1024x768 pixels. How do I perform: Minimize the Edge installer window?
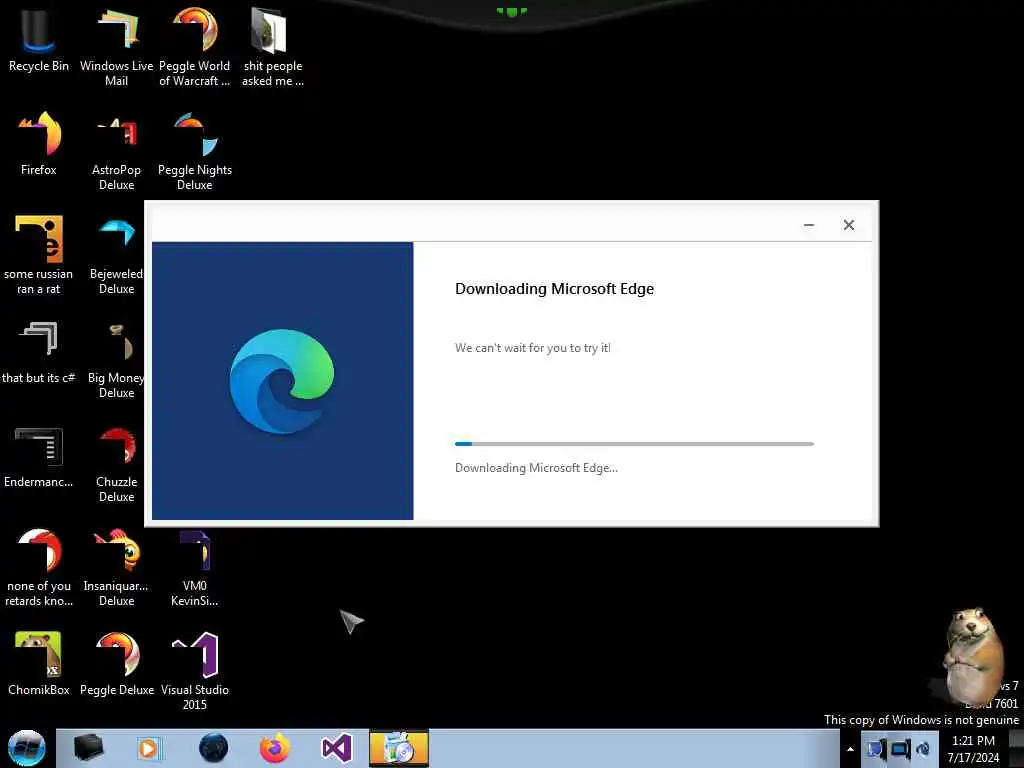click(808, 225)
